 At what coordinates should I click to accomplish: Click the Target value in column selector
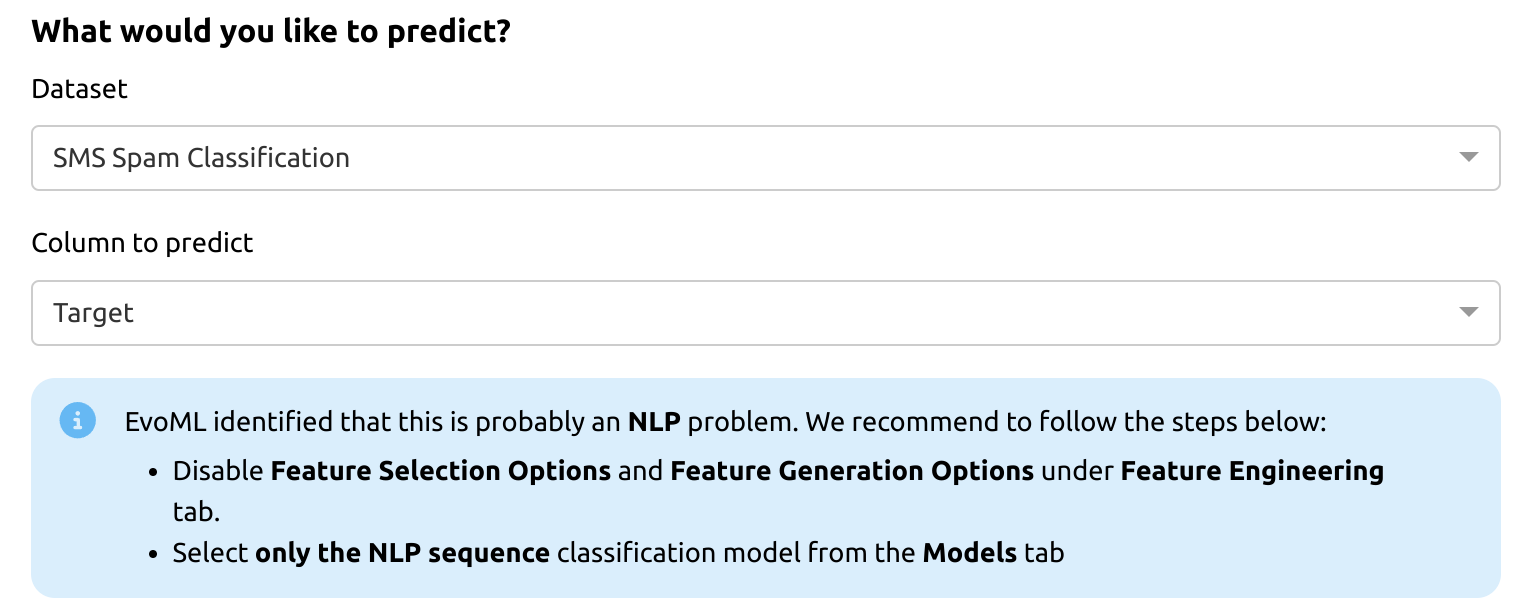pos(93,313)
